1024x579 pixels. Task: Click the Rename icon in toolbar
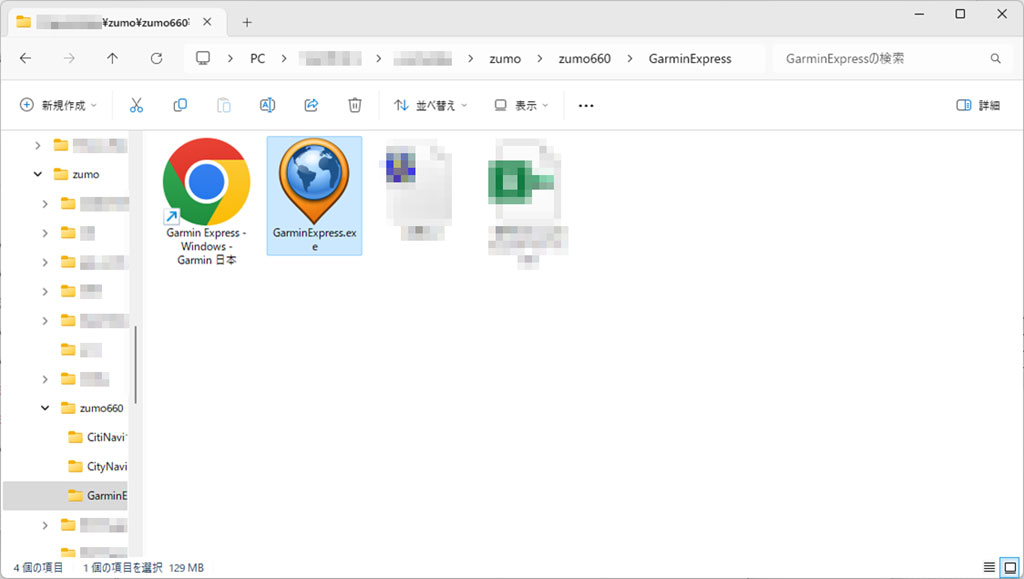pos(267,105)
